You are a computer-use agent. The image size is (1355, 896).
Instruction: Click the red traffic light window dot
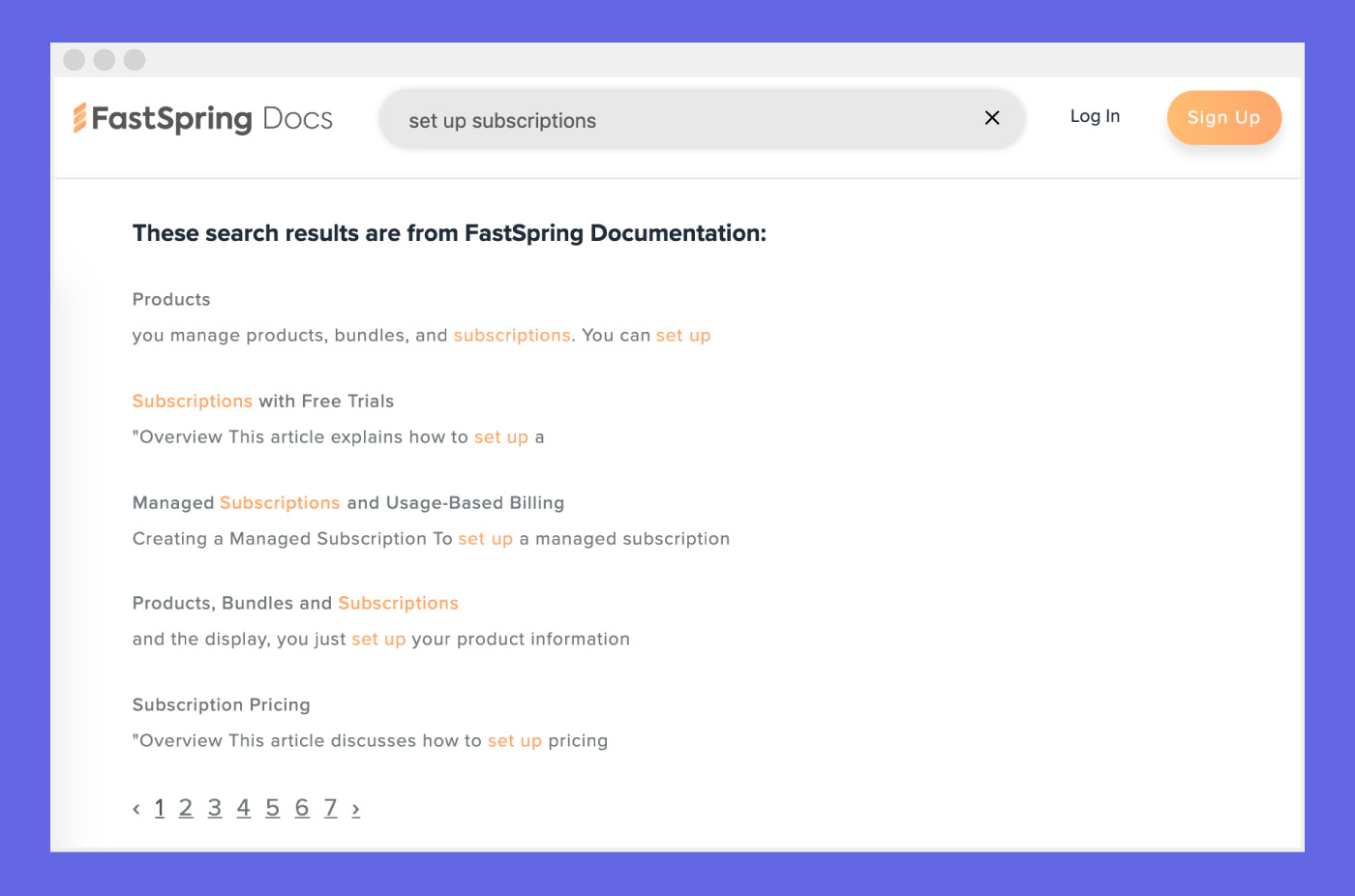[74, 59]
